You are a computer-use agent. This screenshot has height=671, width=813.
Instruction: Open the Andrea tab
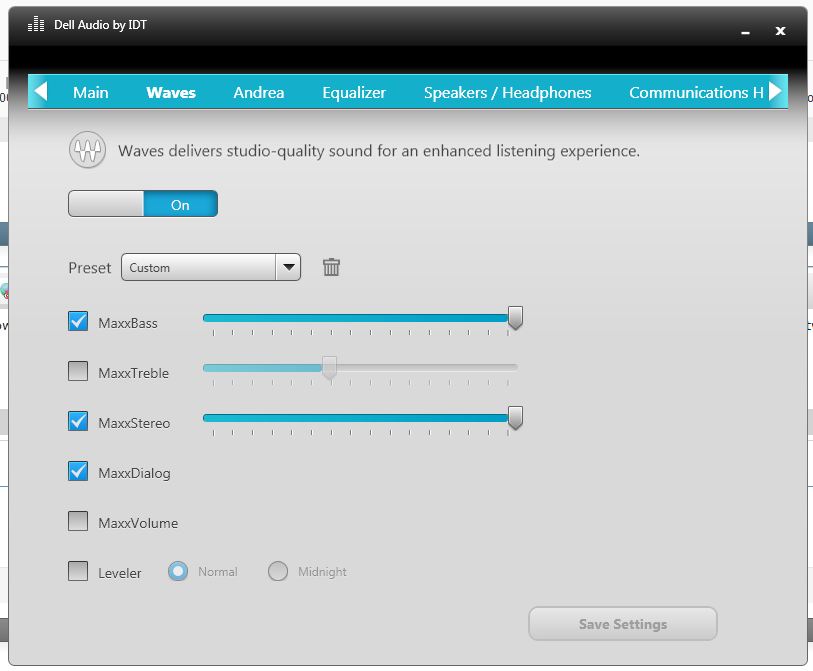click(259, 92)
